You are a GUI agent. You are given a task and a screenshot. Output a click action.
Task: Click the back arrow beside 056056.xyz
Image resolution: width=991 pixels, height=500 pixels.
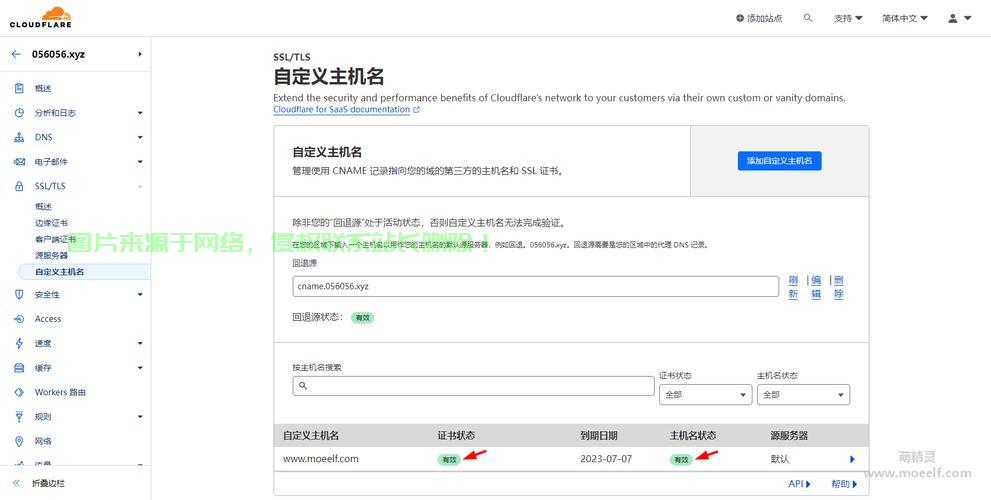[x=16, y=54]
